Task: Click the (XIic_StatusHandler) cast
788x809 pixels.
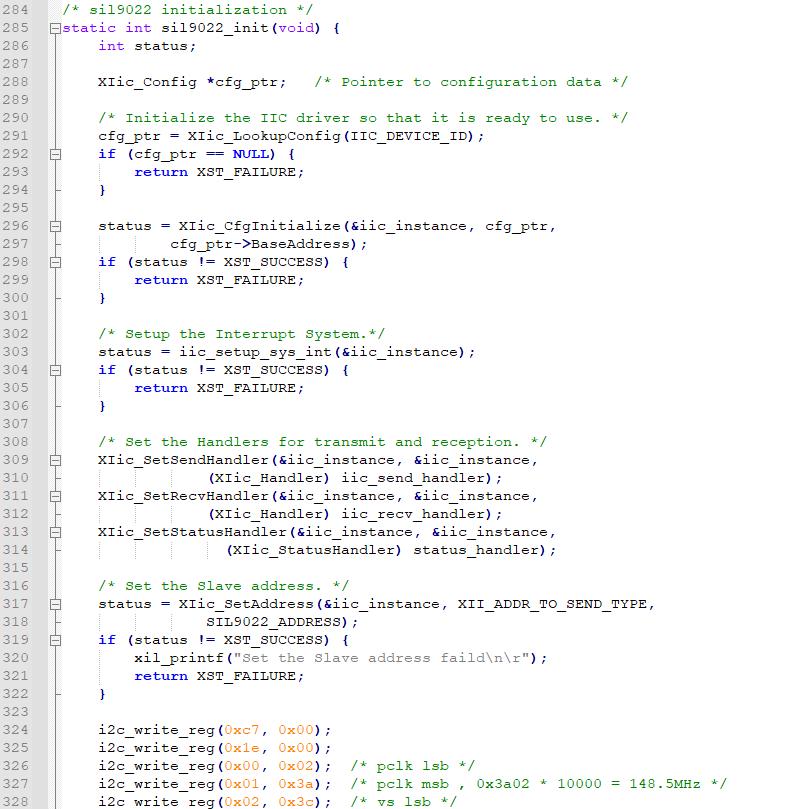Action: click(x=313, y=550)
